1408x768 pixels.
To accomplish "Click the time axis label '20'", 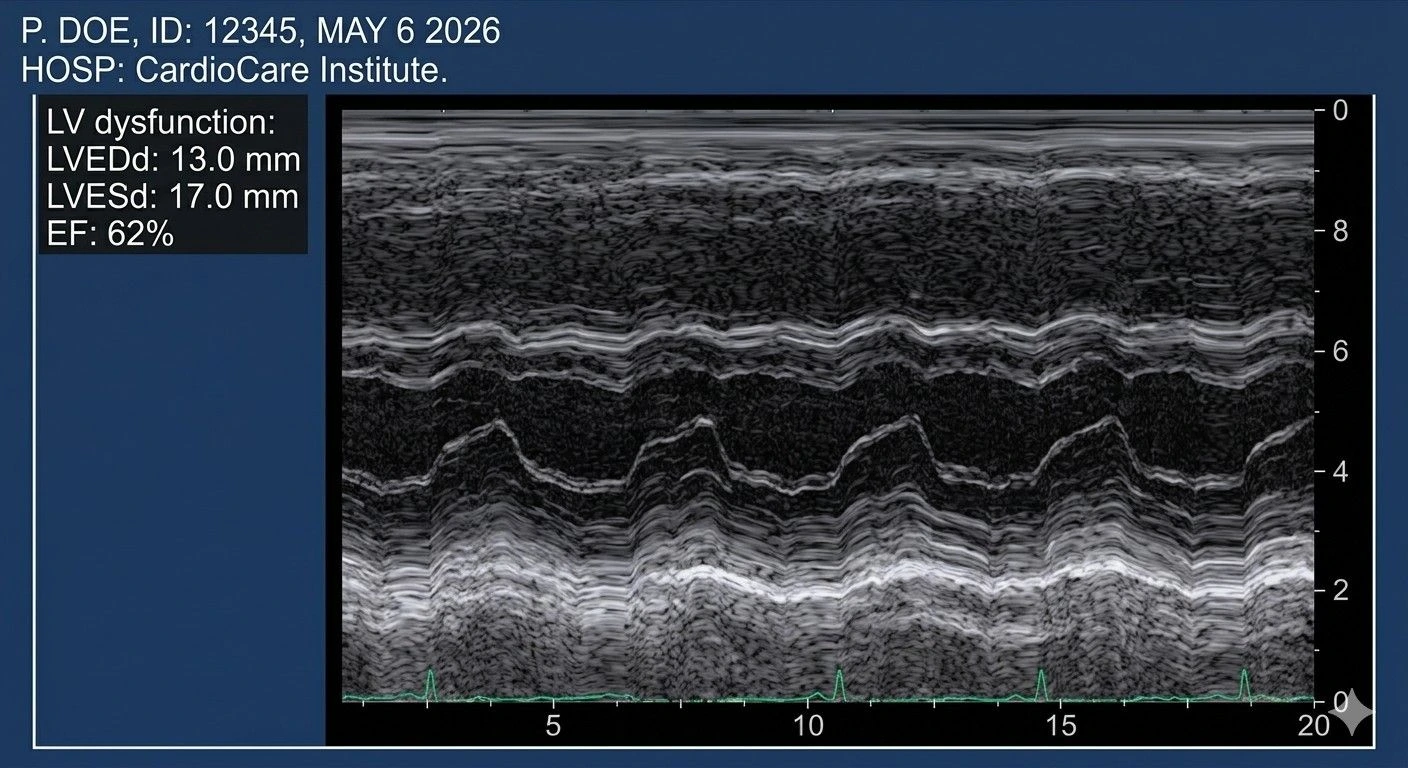I will (x=1316, y=726).
